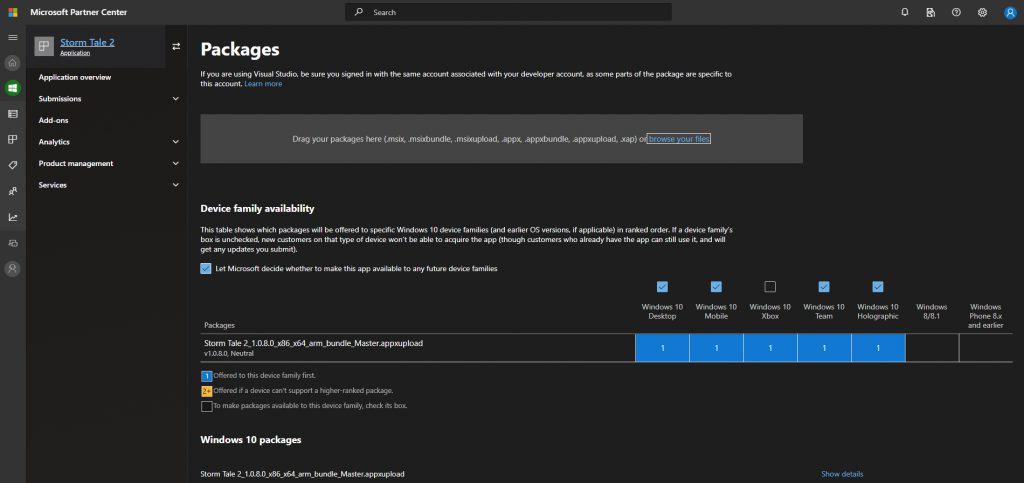The height and width of the screenshot is (483, 1024).
Task: Open the user account avatar
Action: pyautogui.click(x=1009, y=12)
